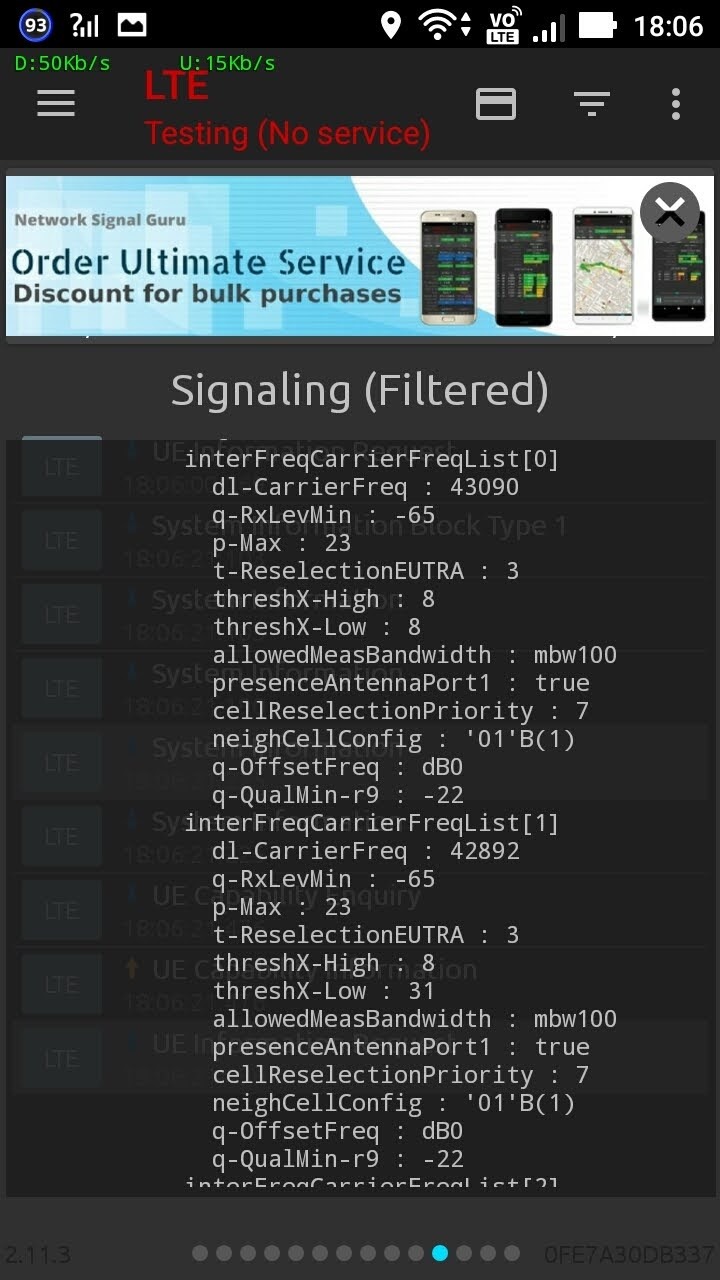This screenshot has width=720, height=1280.
Task: Tap the location icon in status bar
Action: tap(391, 25)
